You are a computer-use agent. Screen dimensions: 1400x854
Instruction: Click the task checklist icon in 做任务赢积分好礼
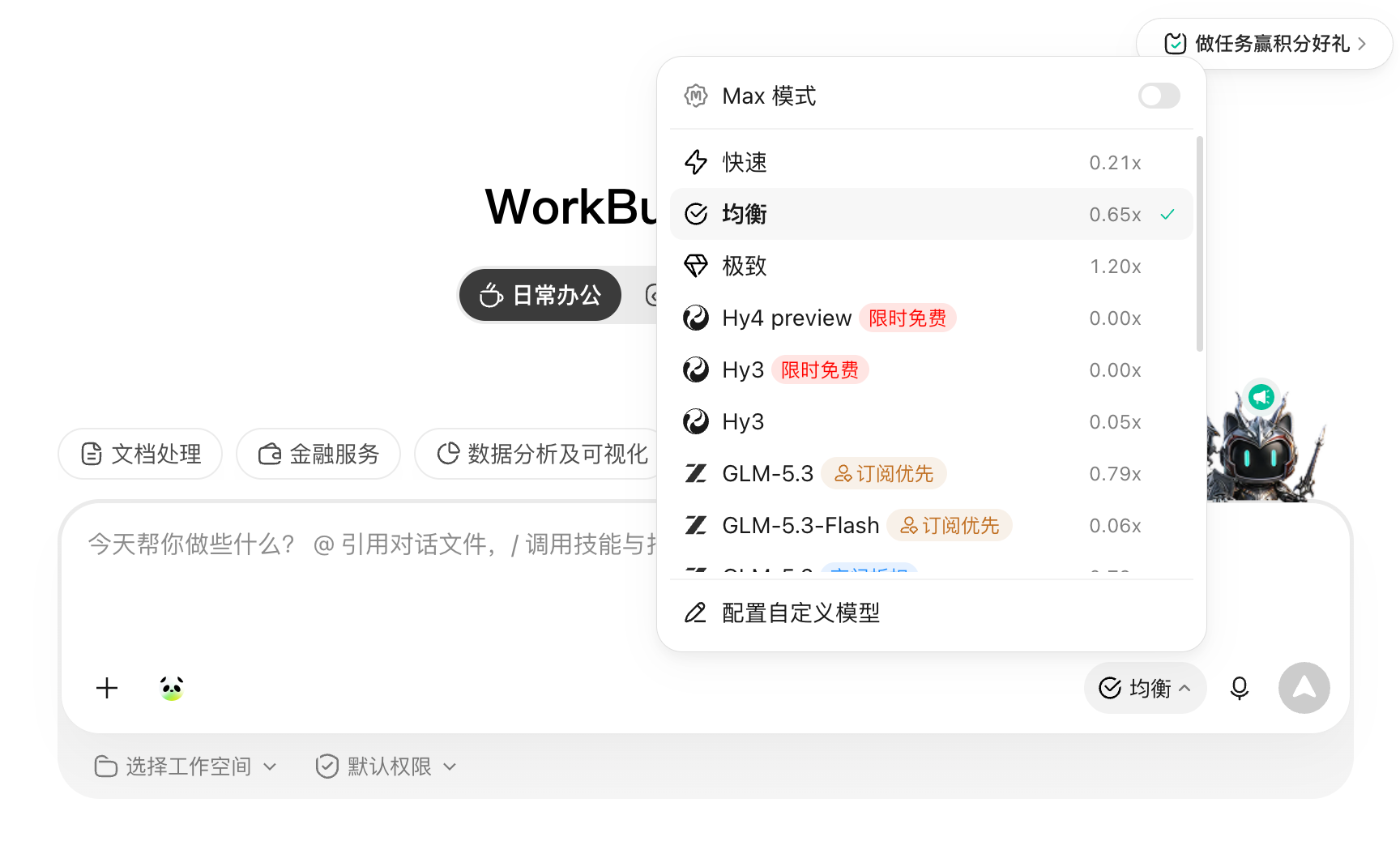point(1176,44)
